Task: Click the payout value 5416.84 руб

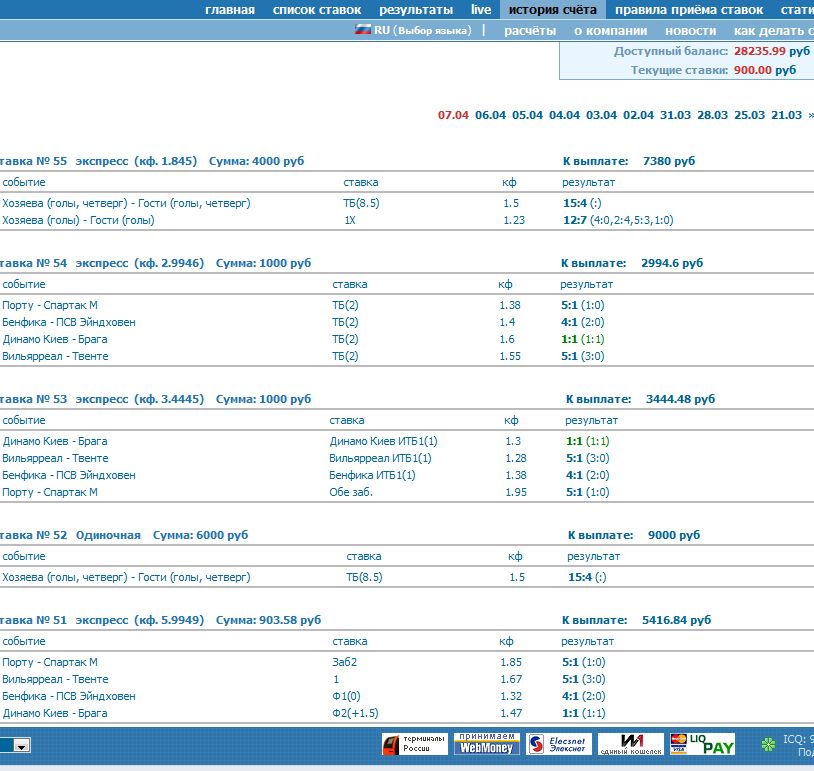Action: tap(676, 620)
